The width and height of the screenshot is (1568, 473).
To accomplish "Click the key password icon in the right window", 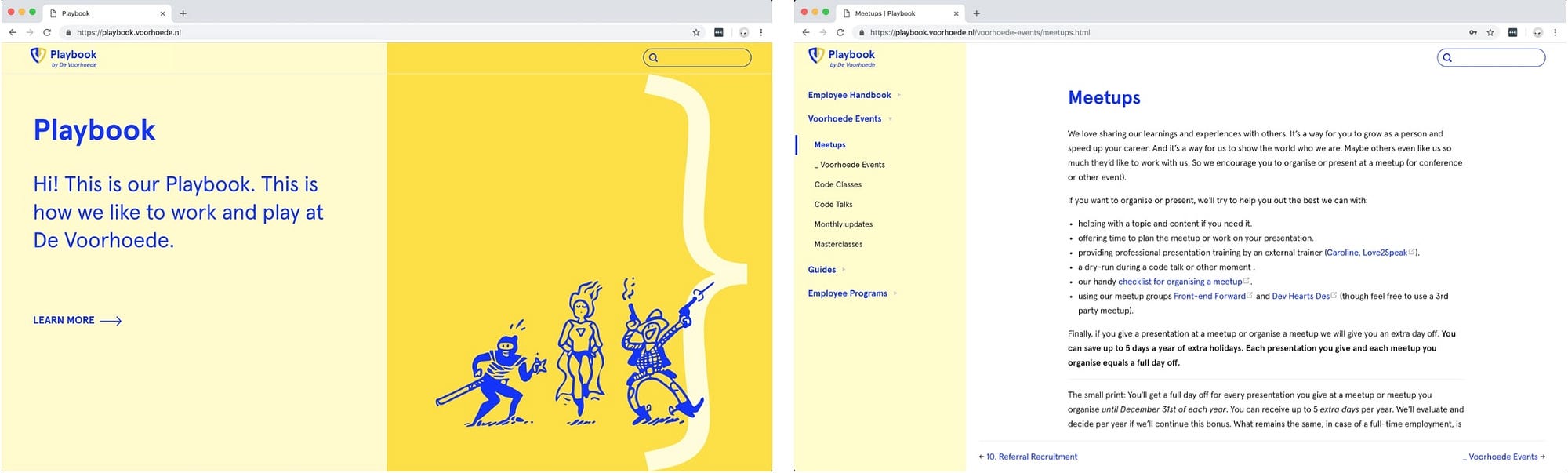I will (x=1473, y=32).
